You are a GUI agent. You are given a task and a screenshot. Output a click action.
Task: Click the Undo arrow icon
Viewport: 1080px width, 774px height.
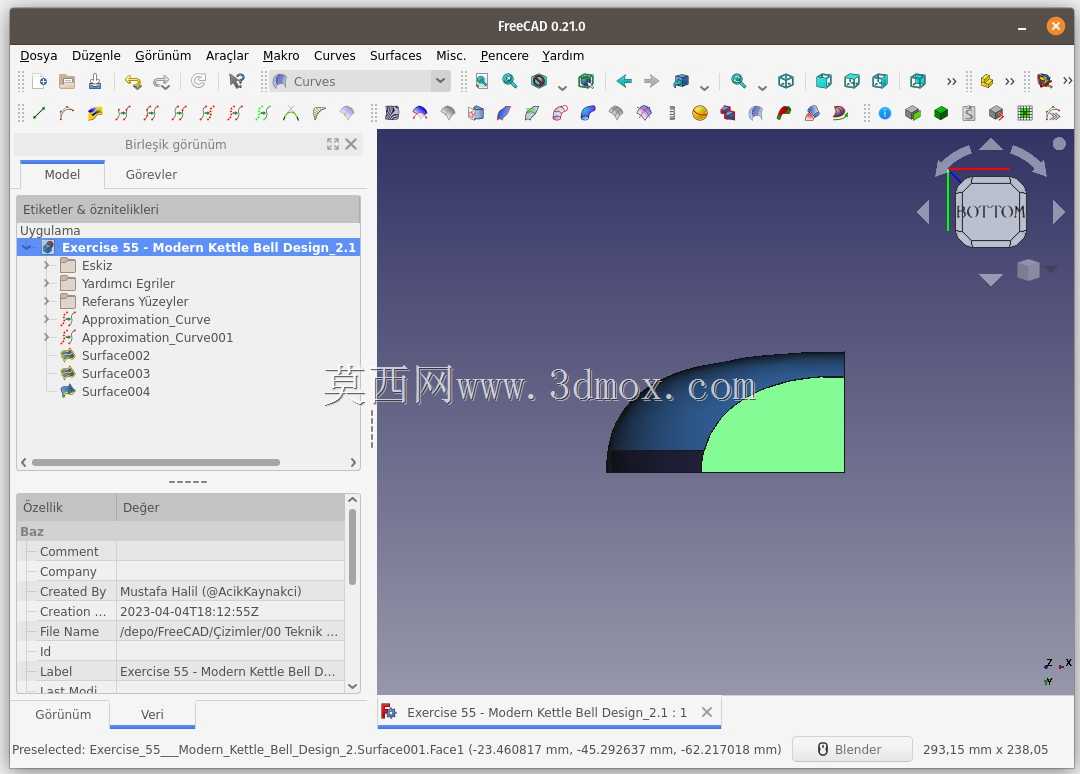pyautogui.click(x=133, y=81)
